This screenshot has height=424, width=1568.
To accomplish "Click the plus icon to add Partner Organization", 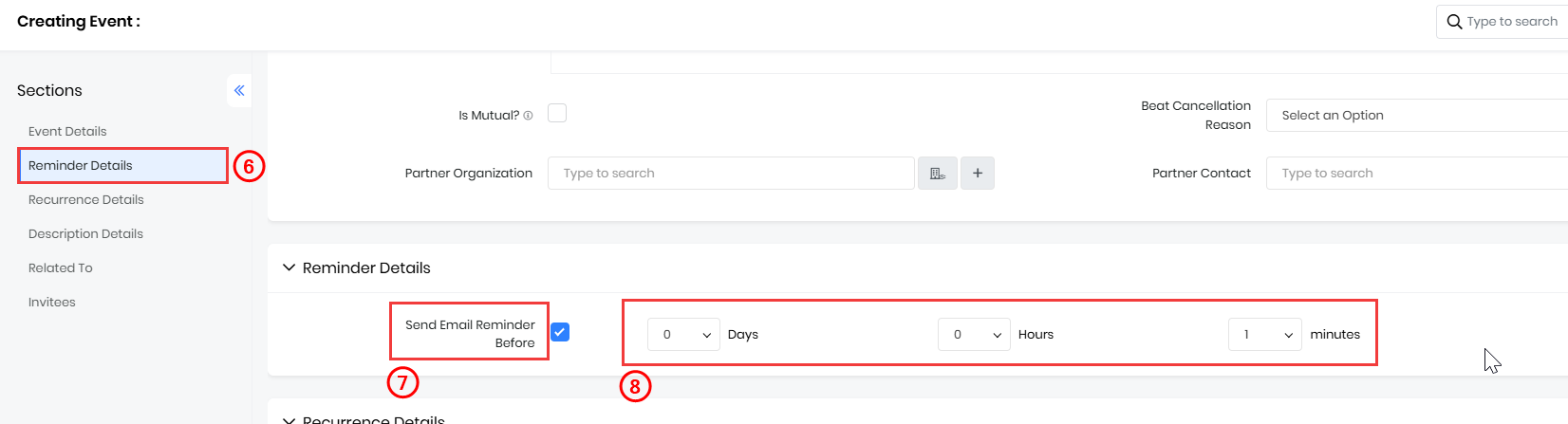I will [978, 174].
